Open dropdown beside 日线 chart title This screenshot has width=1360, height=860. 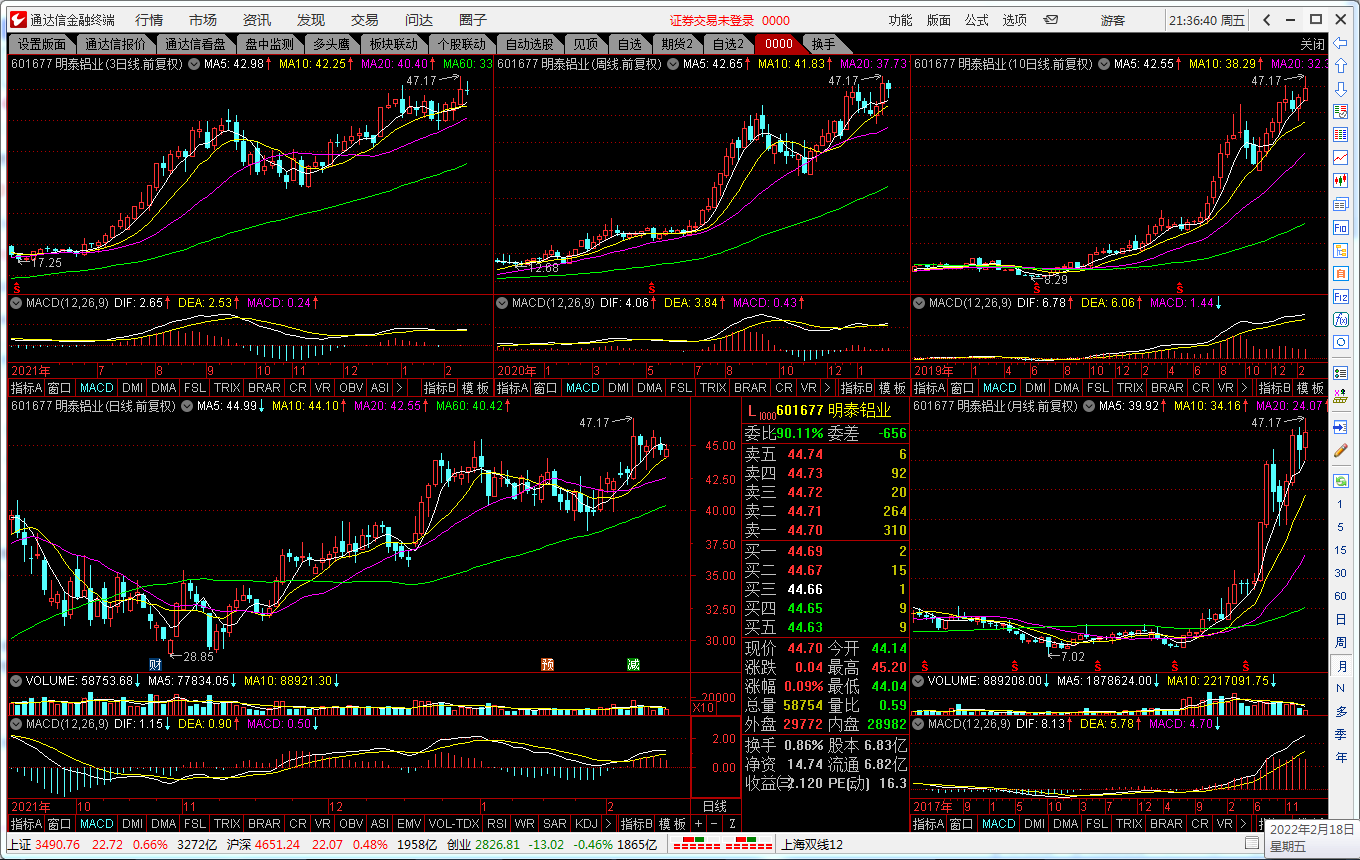click(185, 406)
